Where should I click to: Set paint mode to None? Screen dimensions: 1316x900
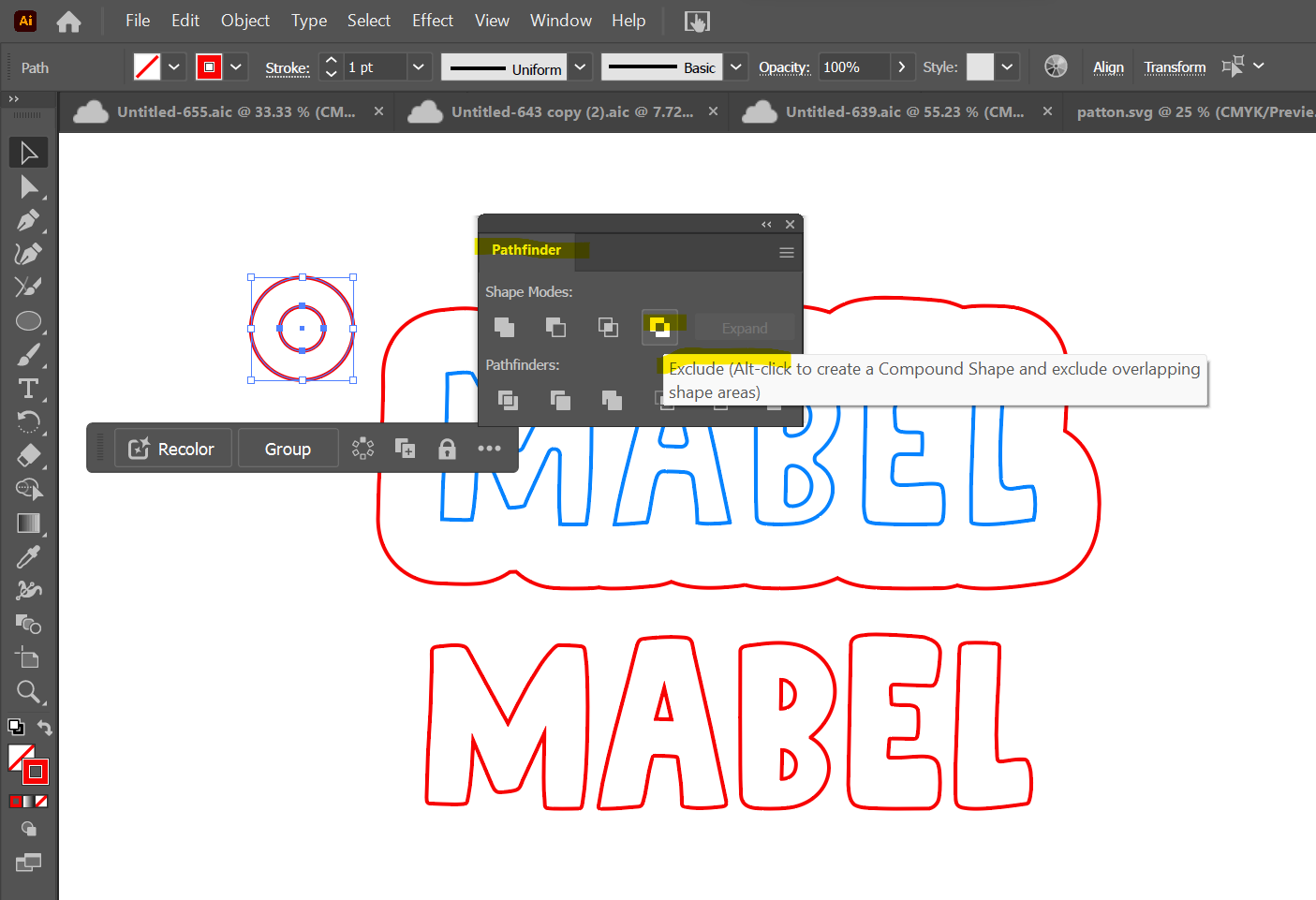coord(41,802)
